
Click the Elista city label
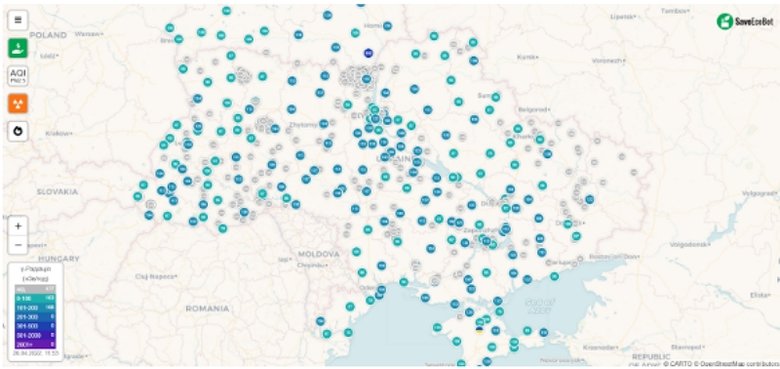(760, 295)
